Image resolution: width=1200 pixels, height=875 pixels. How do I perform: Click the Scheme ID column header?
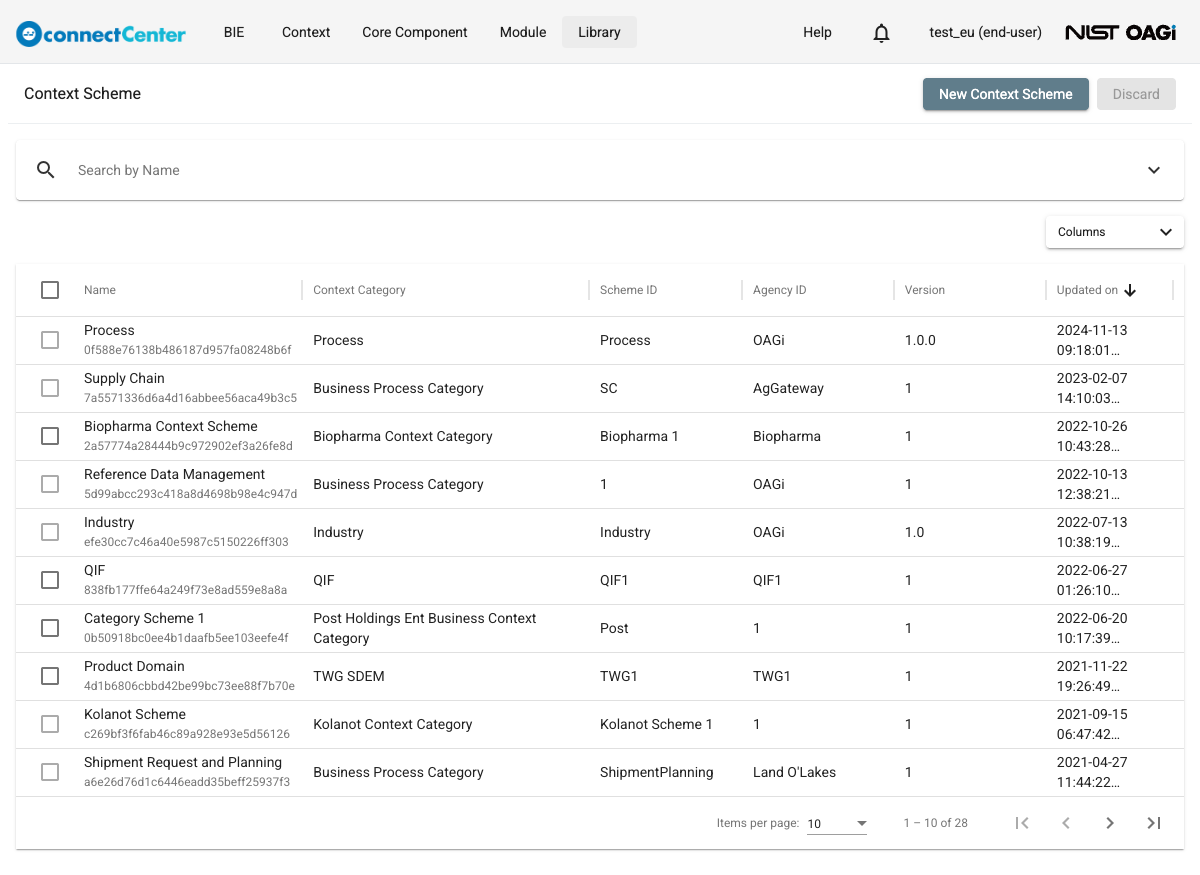click(x=628, y=290)
